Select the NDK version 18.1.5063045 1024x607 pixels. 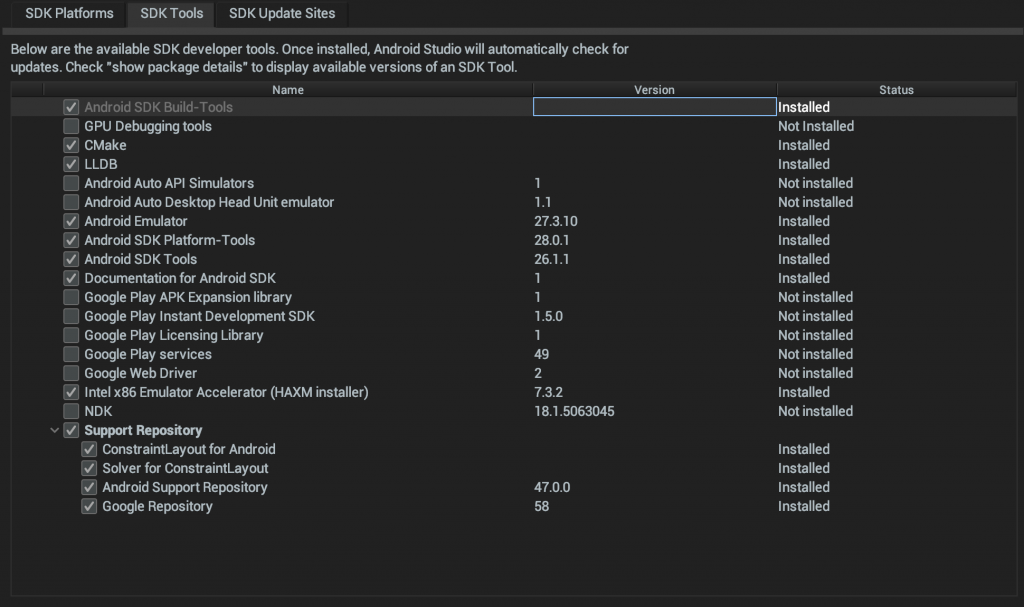(x=574, y=411)
